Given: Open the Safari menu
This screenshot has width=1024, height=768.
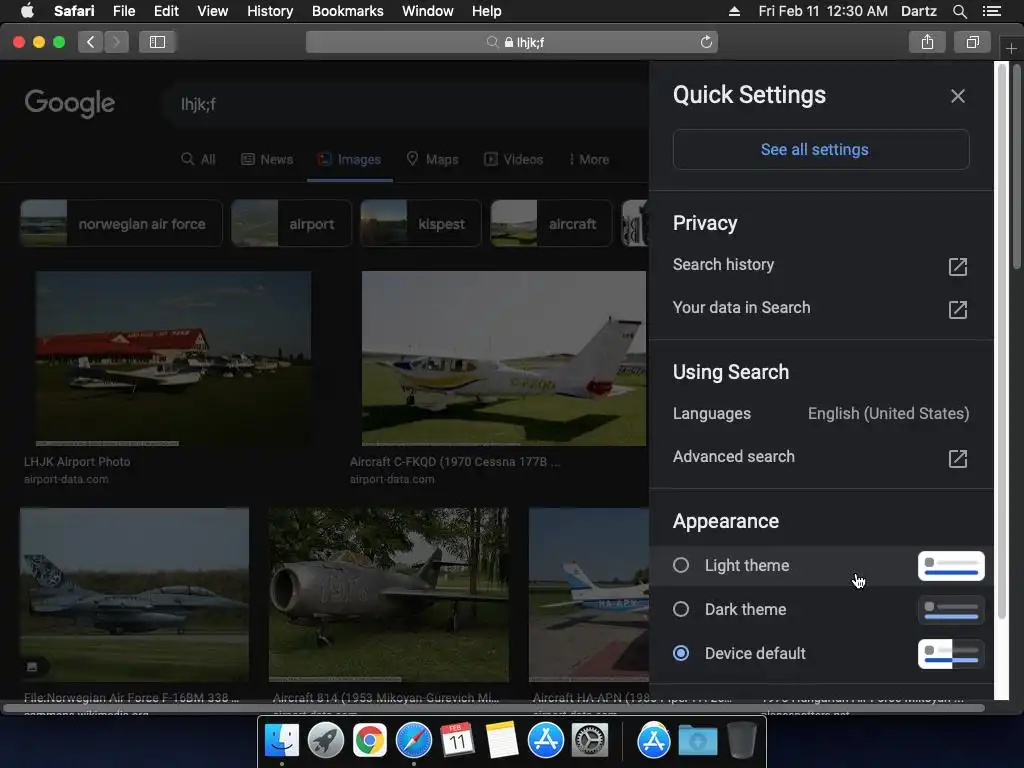Looking at the screenshot, I should tap(74, 11).
